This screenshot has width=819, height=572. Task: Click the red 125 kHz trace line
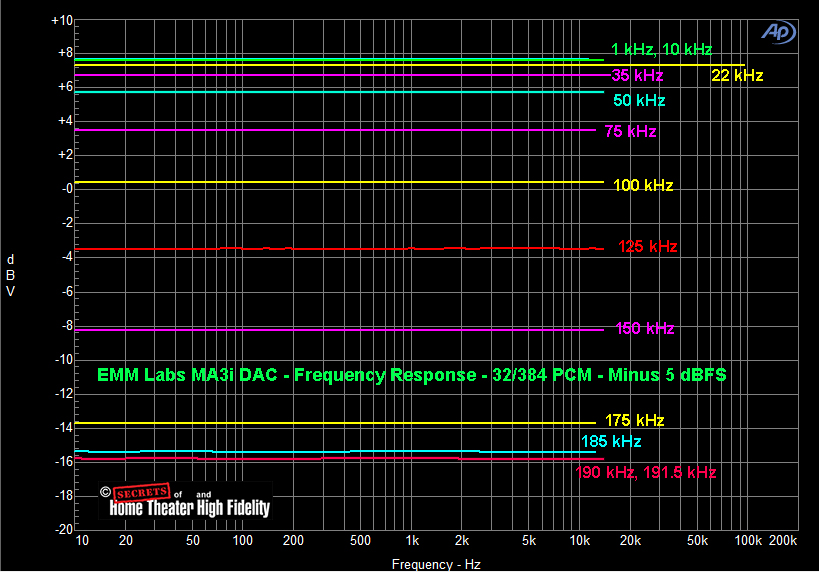pos(340,249)
